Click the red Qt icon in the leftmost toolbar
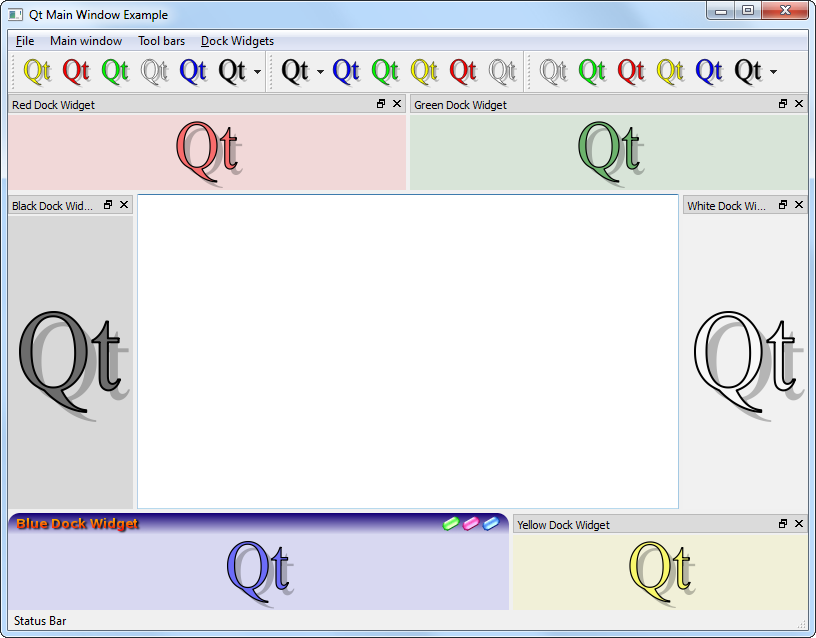Viewport: 816px width, 638px height. (x=76, y=71)
